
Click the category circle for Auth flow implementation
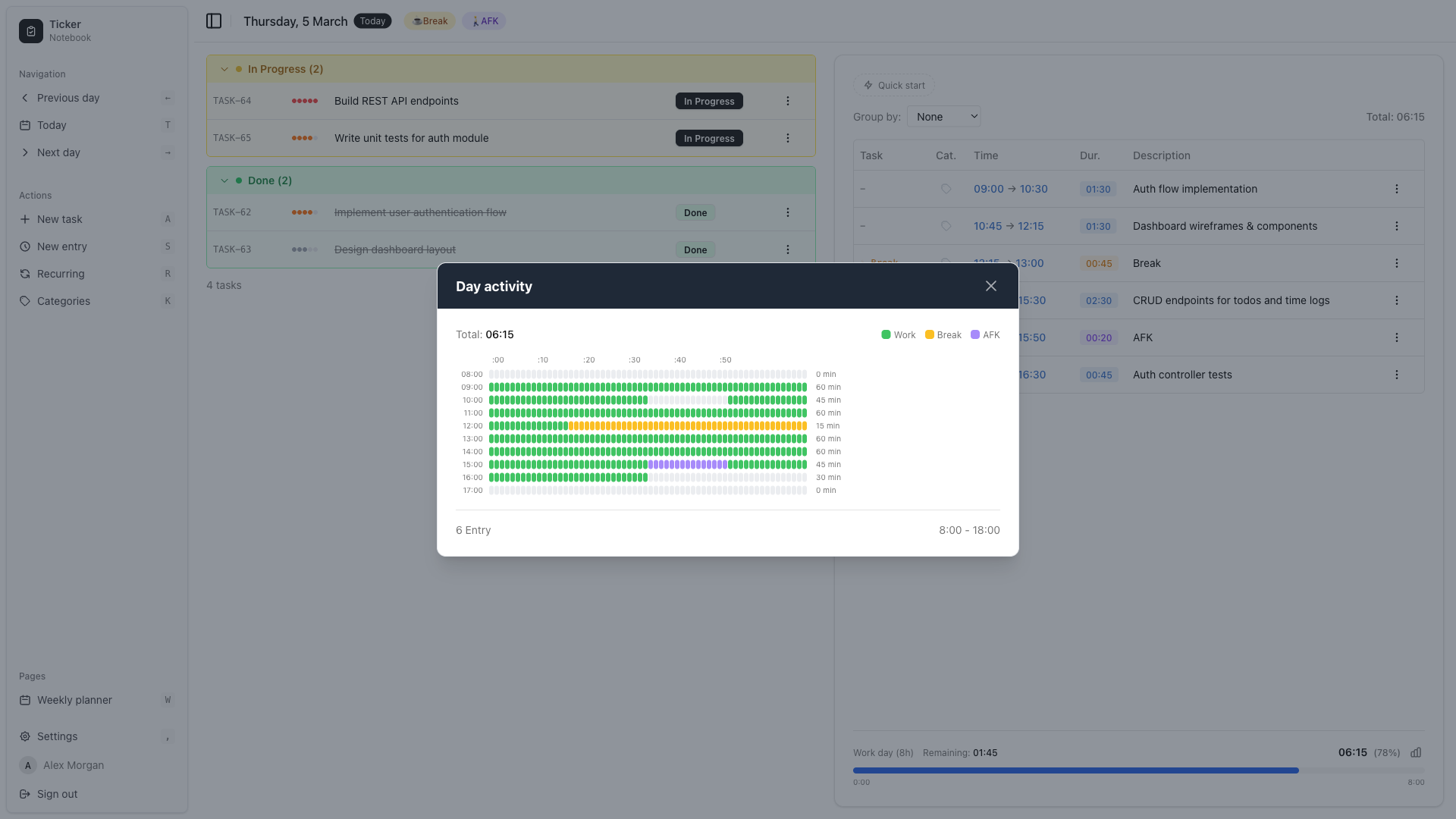(x=946, y=189)
